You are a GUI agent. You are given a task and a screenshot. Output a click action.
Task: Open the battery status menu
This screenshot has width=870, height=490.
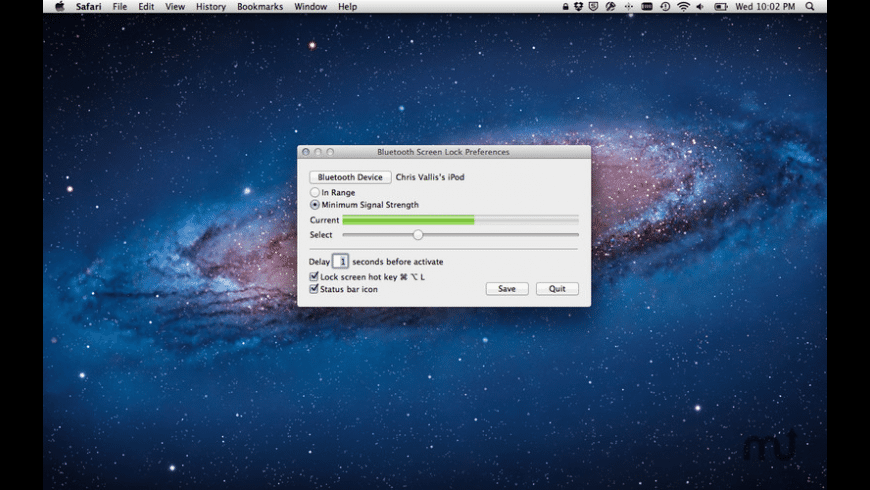coord(721,7)
